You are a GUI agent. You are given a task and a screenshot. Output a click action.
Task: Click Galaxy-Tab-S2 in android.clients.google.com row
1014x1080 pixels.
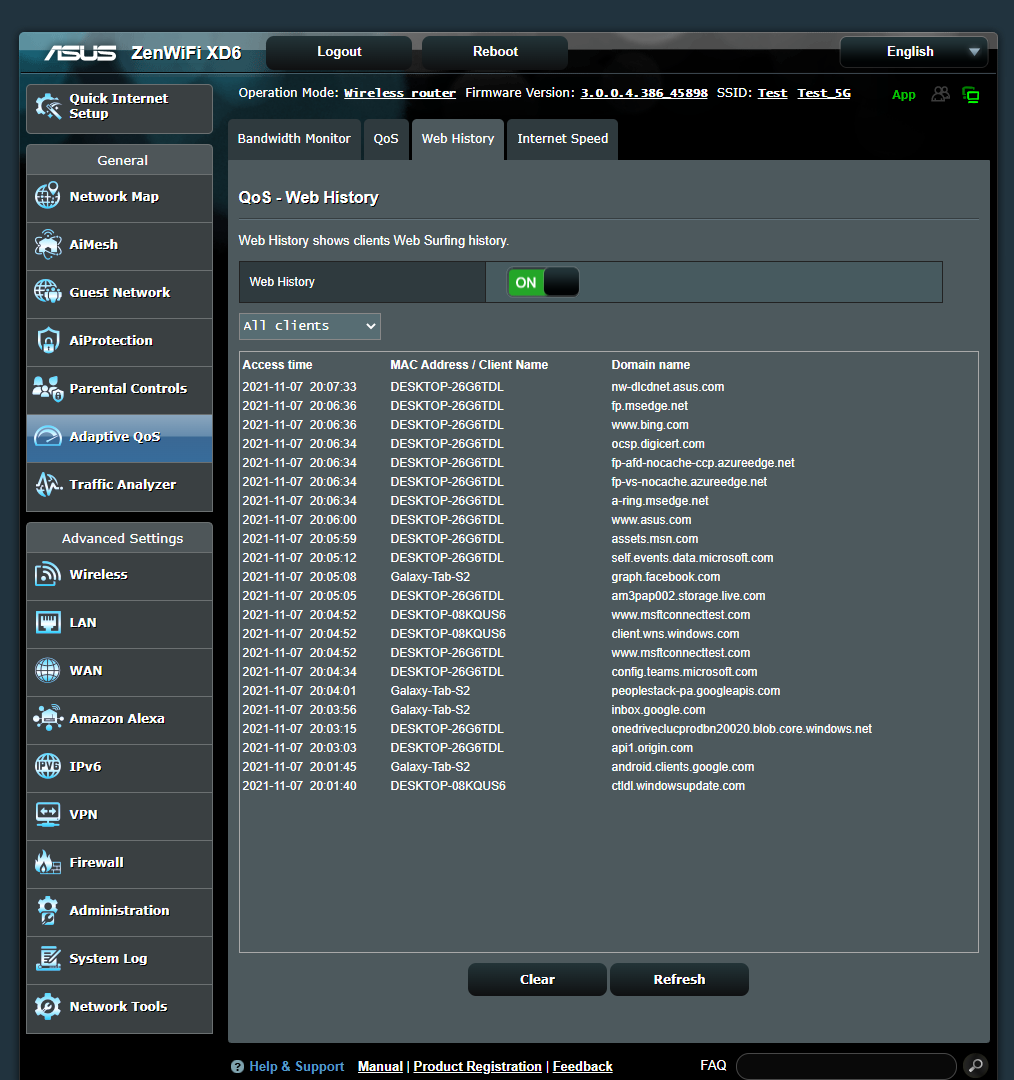point(430,767)
